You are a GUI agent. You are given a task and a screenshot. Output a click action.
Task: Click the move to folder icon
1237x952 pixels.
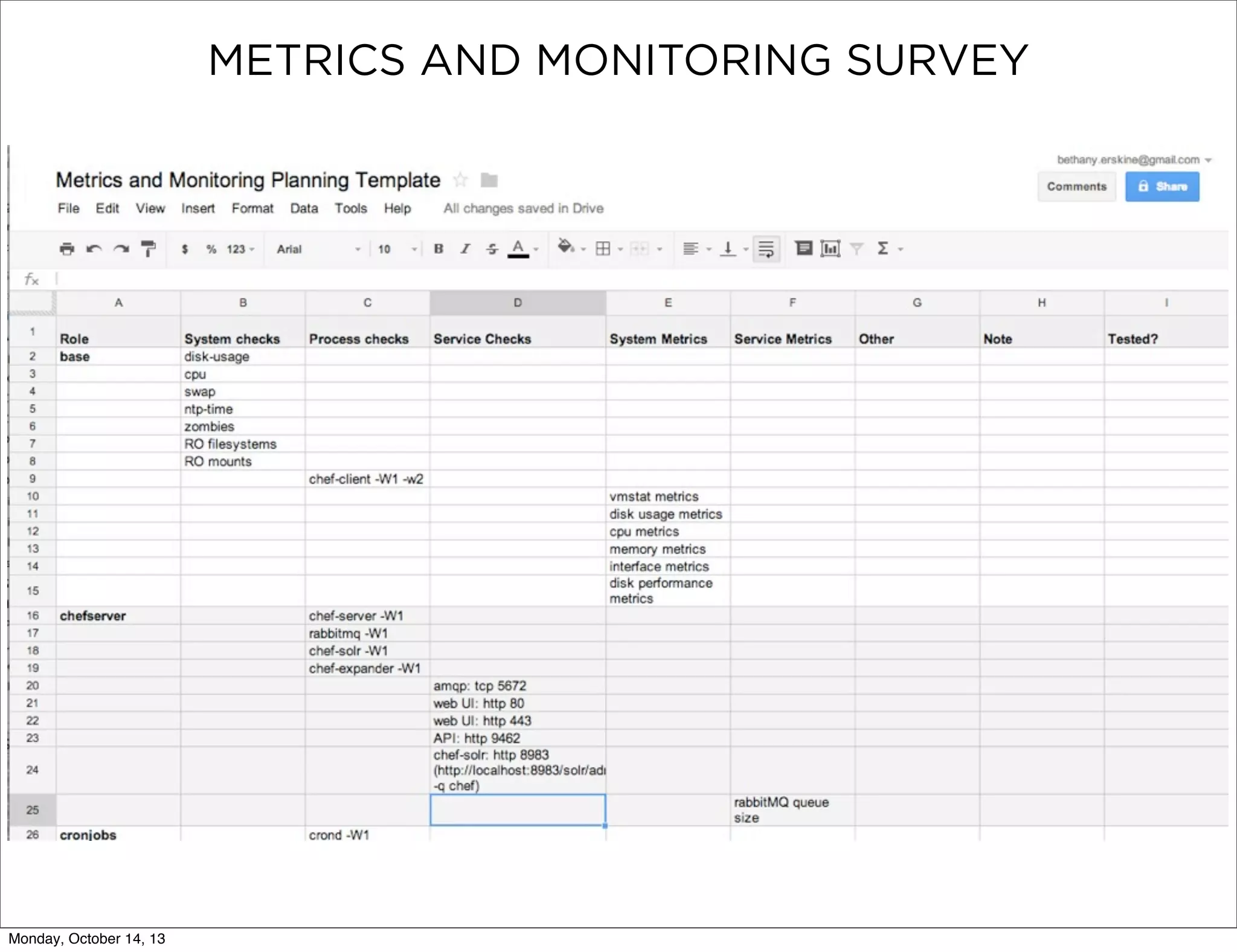click(489, 180)
